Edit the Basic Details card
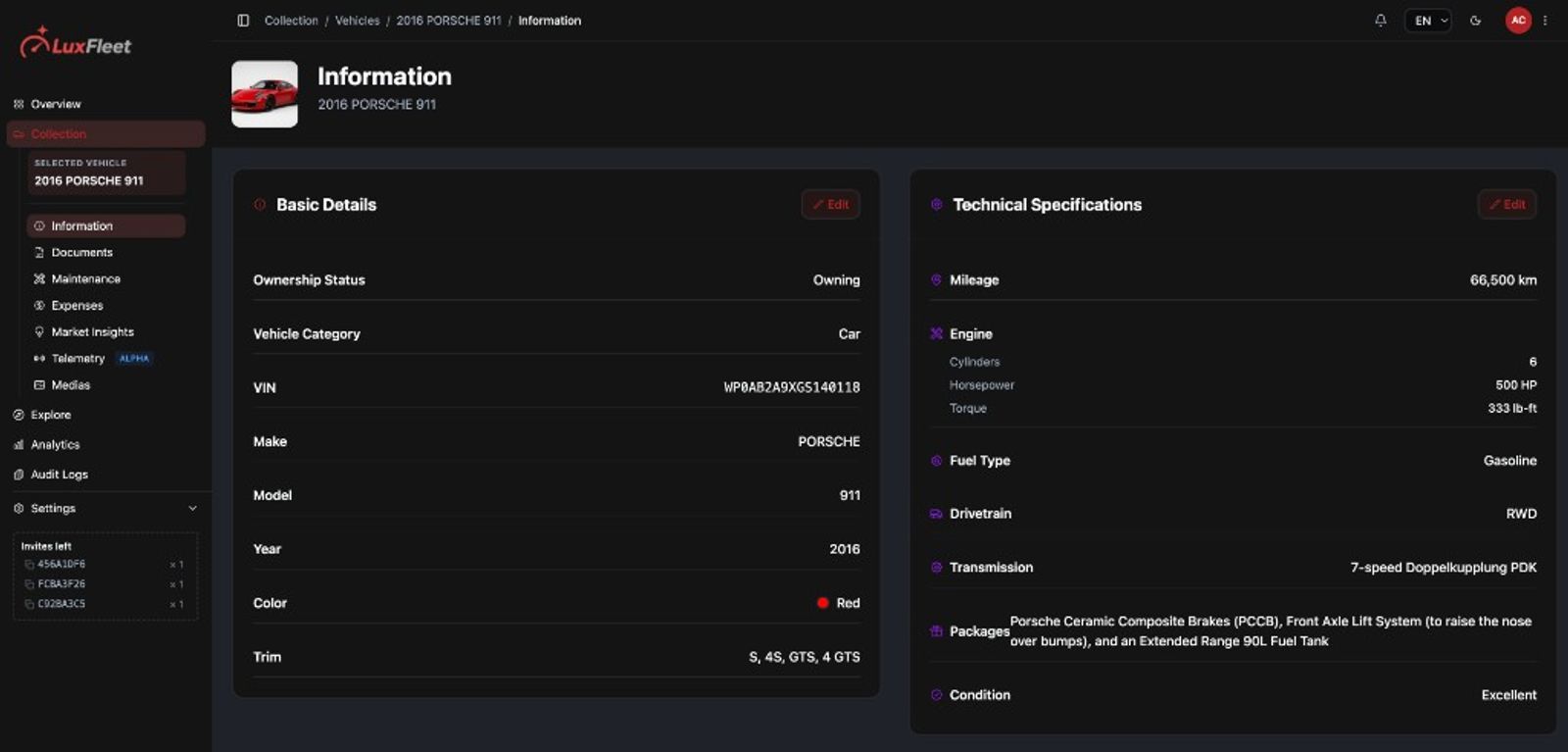 click(x=830, y=204)
